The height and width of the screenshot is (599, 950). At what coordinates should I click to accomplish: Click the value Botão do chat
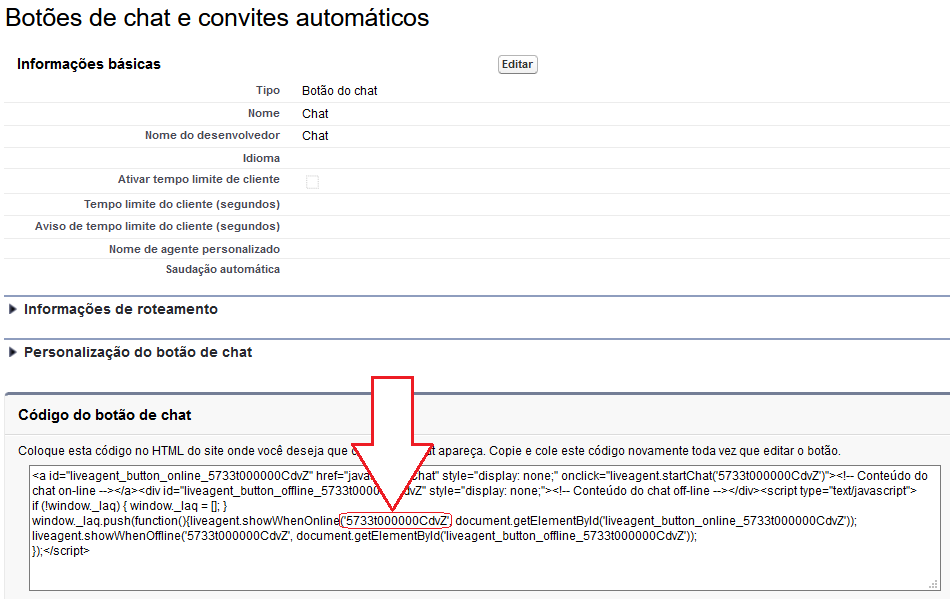point(340,91)
